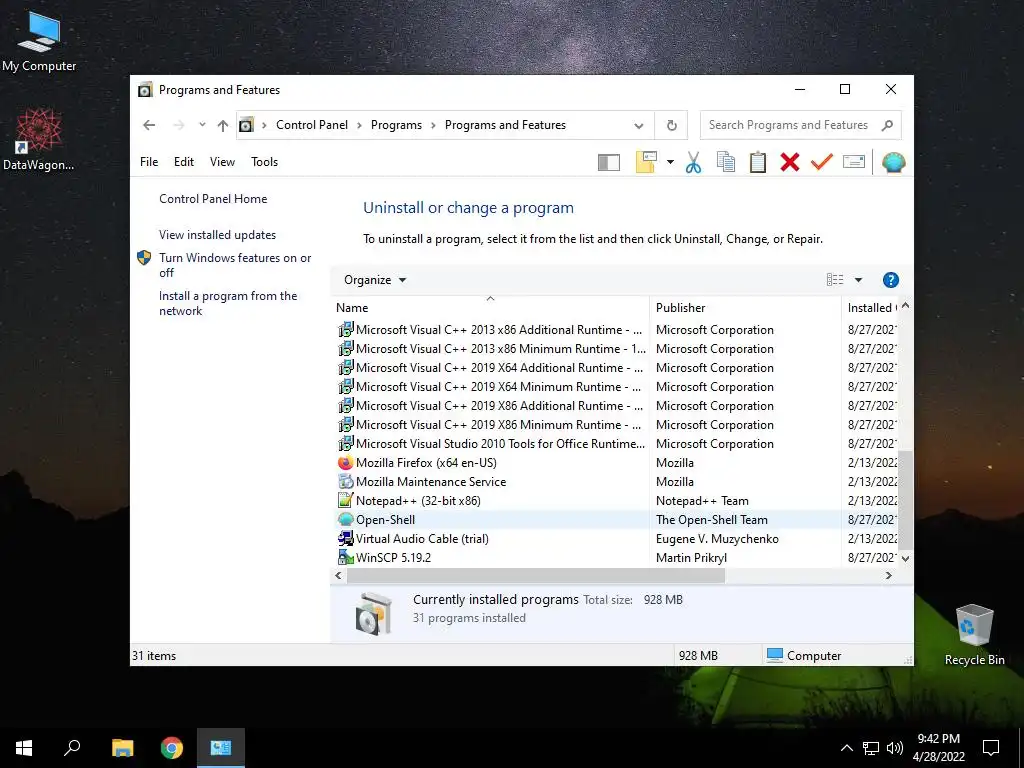The height and width of the screenshot is (768, 1024).
Task: Open View installed updates link
Action: point(217,234)
